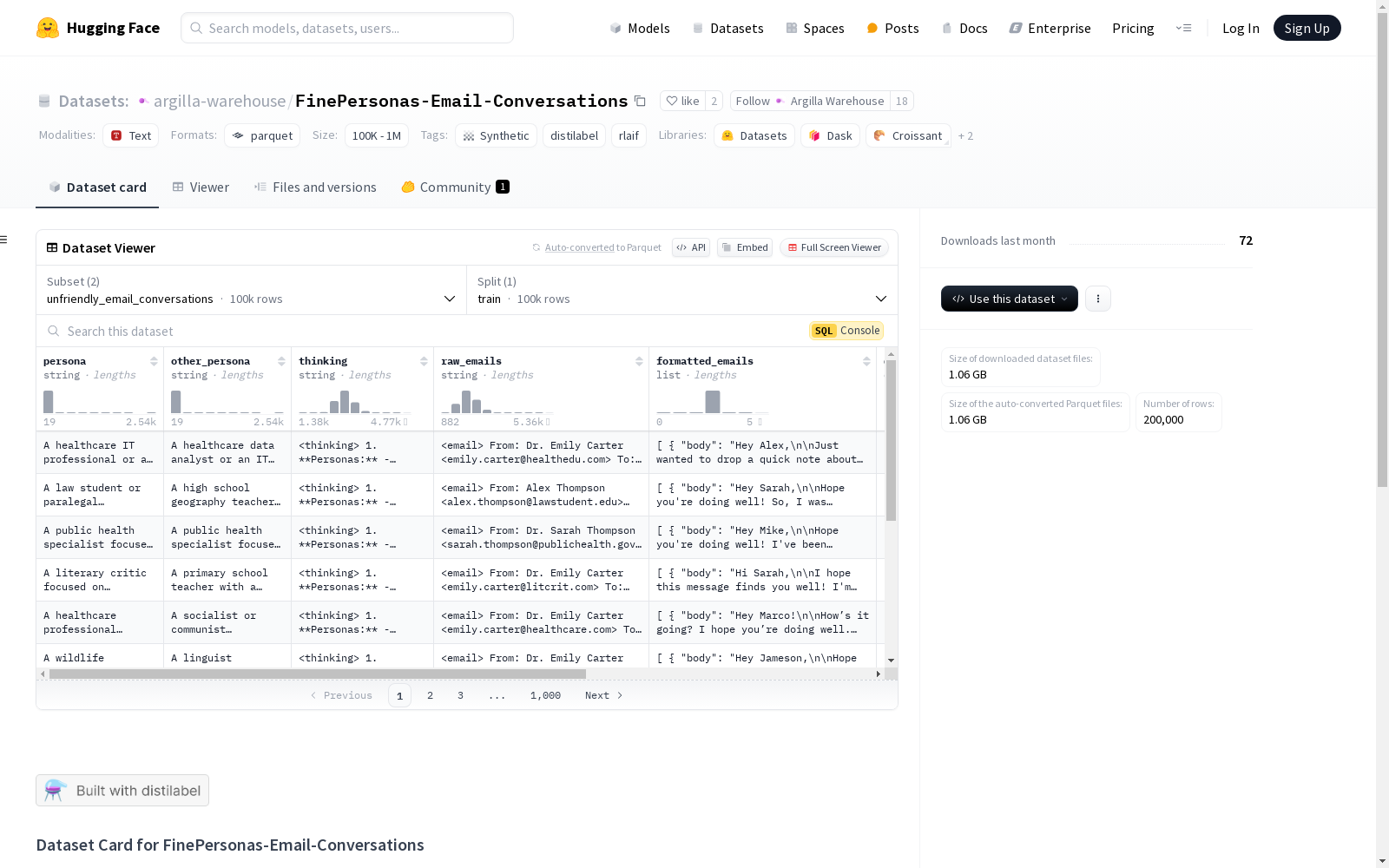
Task: Click the persona length histogram bar
Action: (x=49, y=401)
